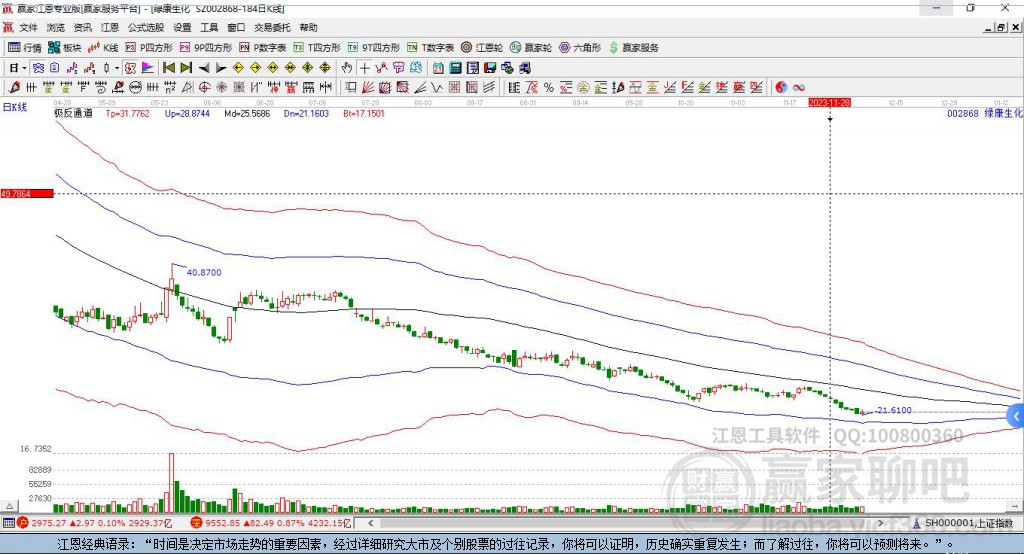Click the 沪 index status icon

pyautogui.click(x=24, y=523)
